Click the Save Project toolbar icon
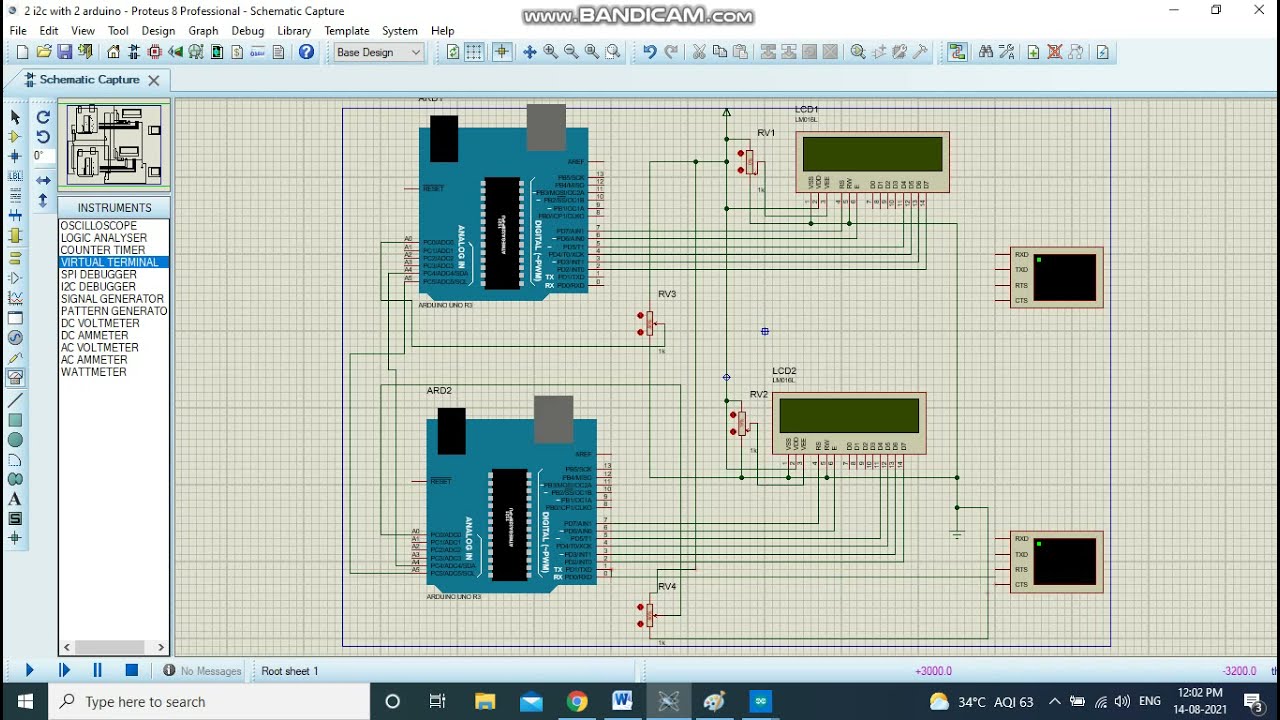The height and width of the screenshot is (720, 1280). pos(64,52)
